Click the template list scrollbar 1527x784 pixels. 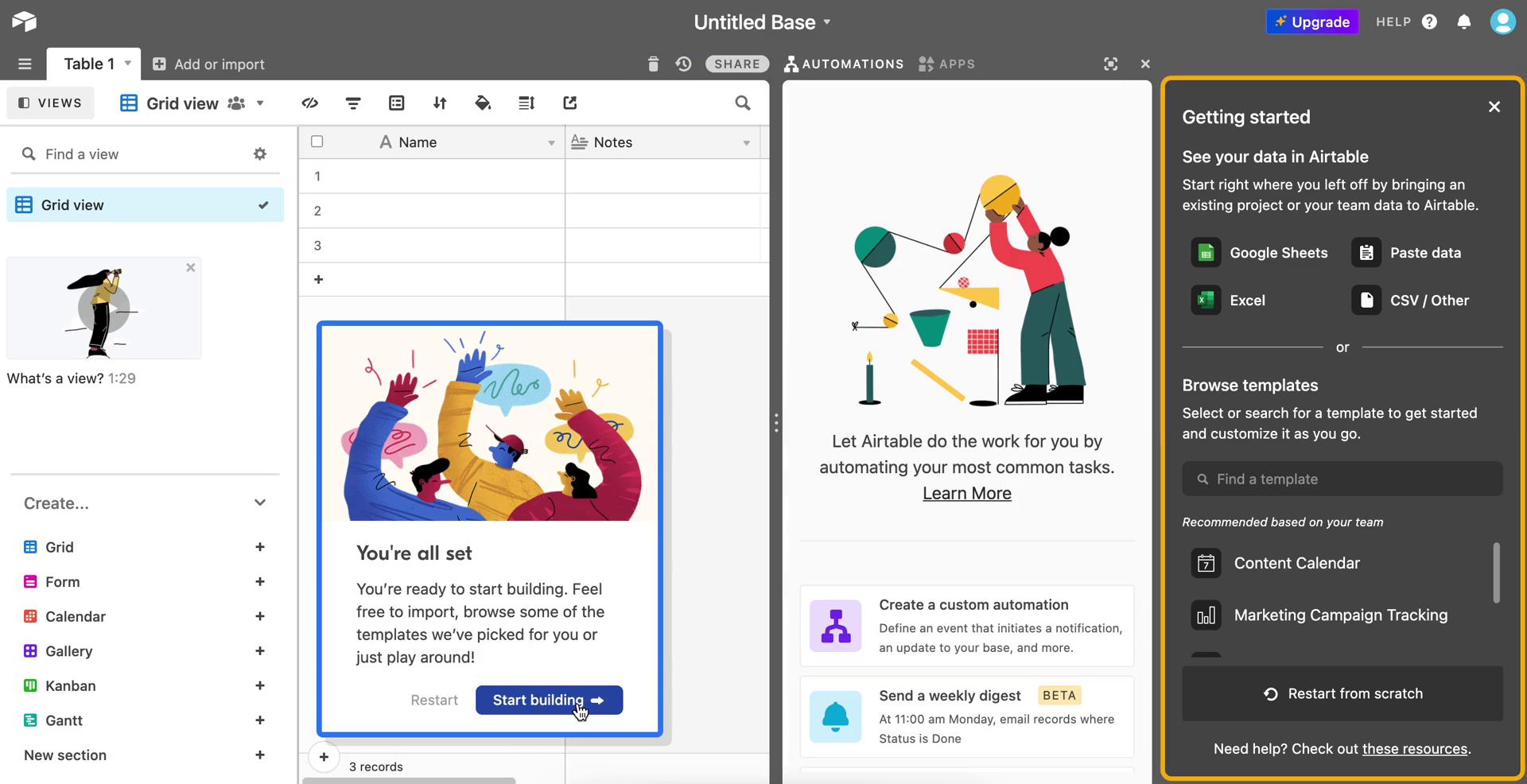point(1497,572)
